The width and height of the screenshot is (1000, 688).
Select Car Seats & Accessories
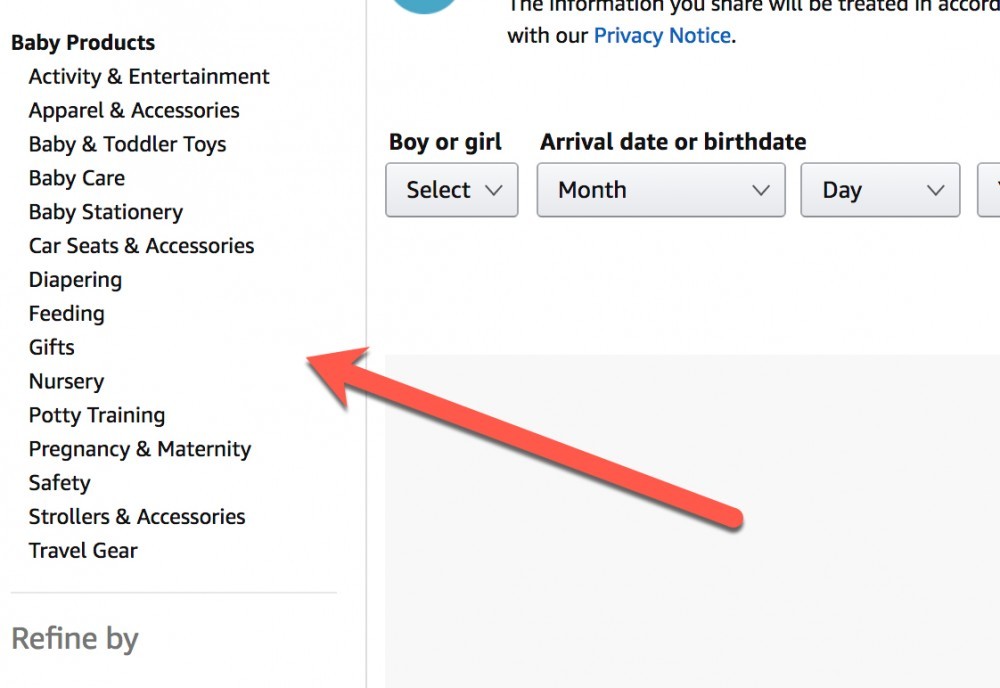141,246
